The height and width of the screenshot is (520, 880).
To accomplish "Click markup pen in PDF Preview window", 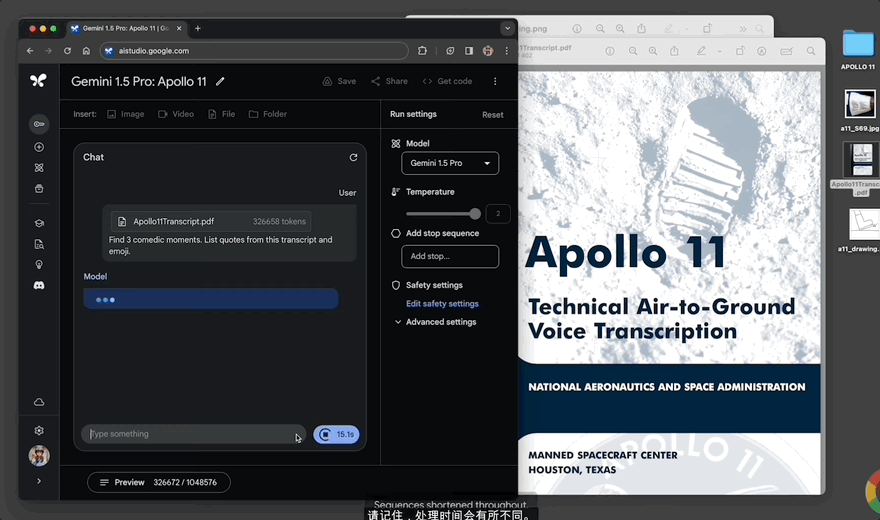I will click(702, 51).
